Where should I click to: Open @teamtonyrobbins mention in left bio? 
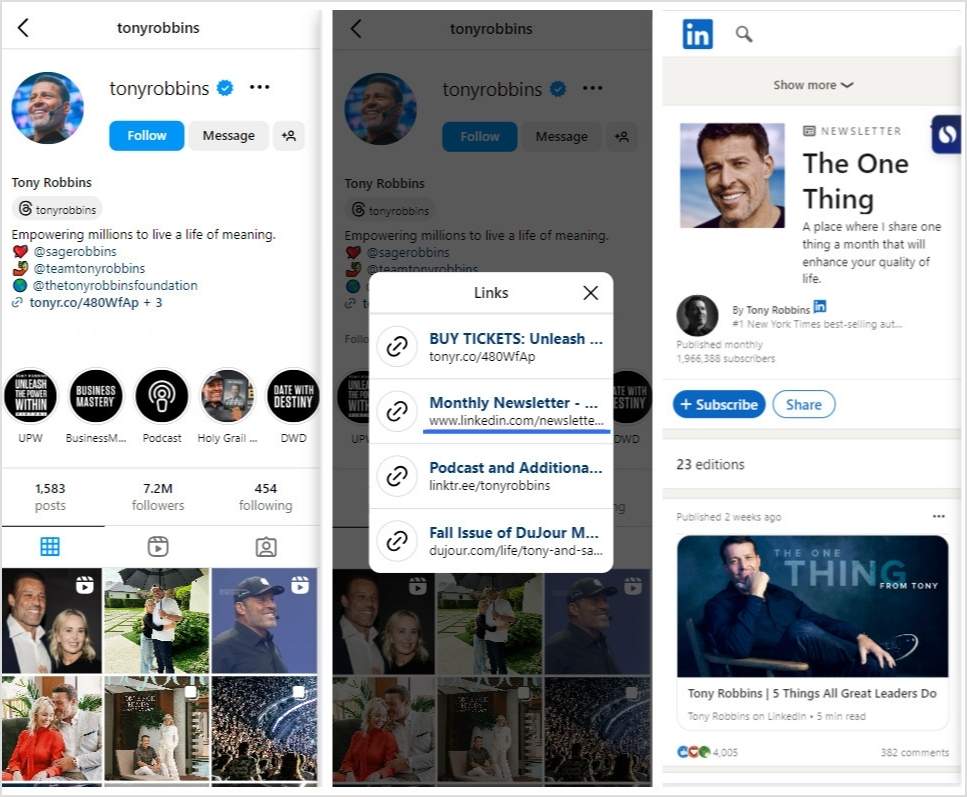89,268
